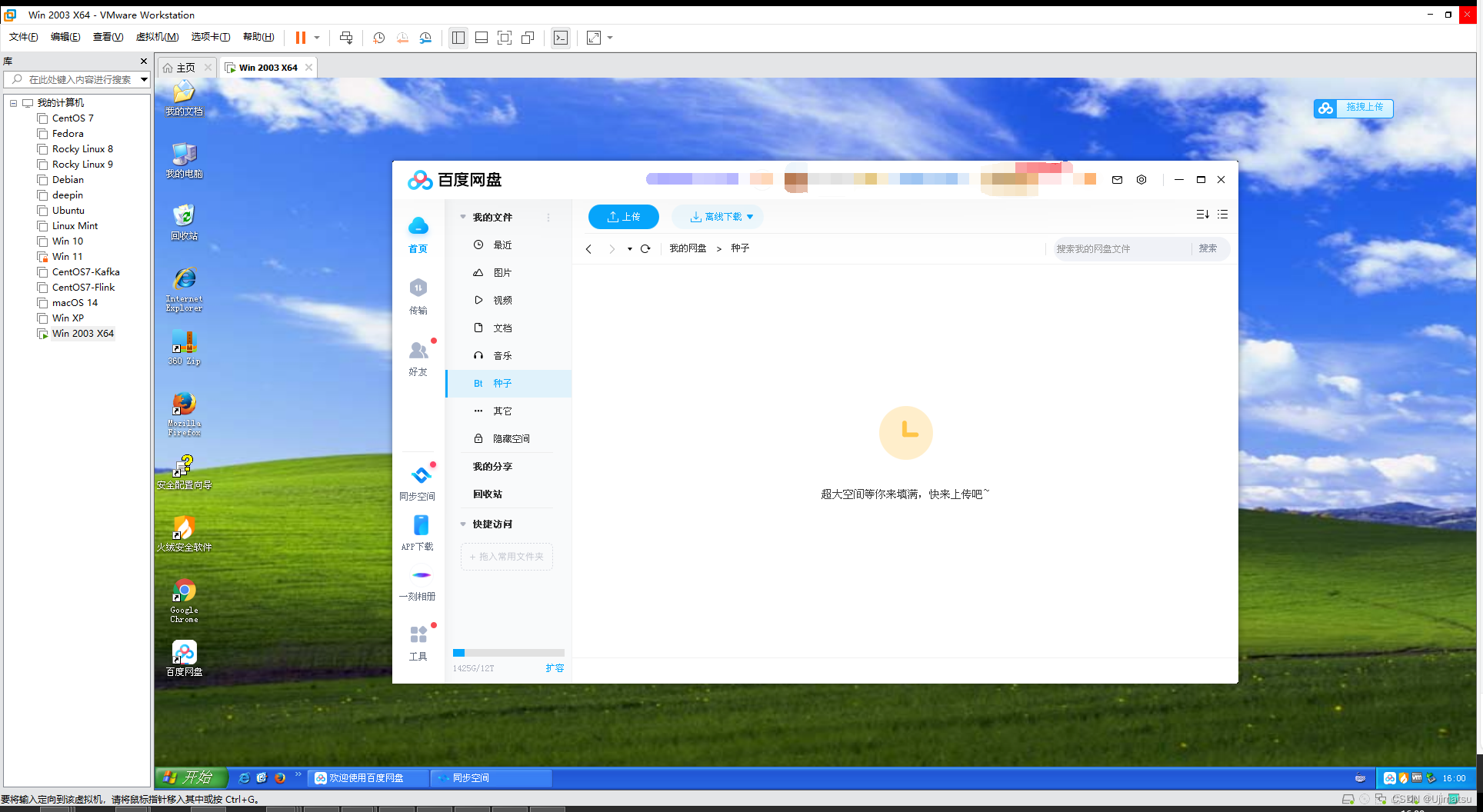Toggle VMware full screen mode icon
1483x812 pixels.
click(505, 38)
